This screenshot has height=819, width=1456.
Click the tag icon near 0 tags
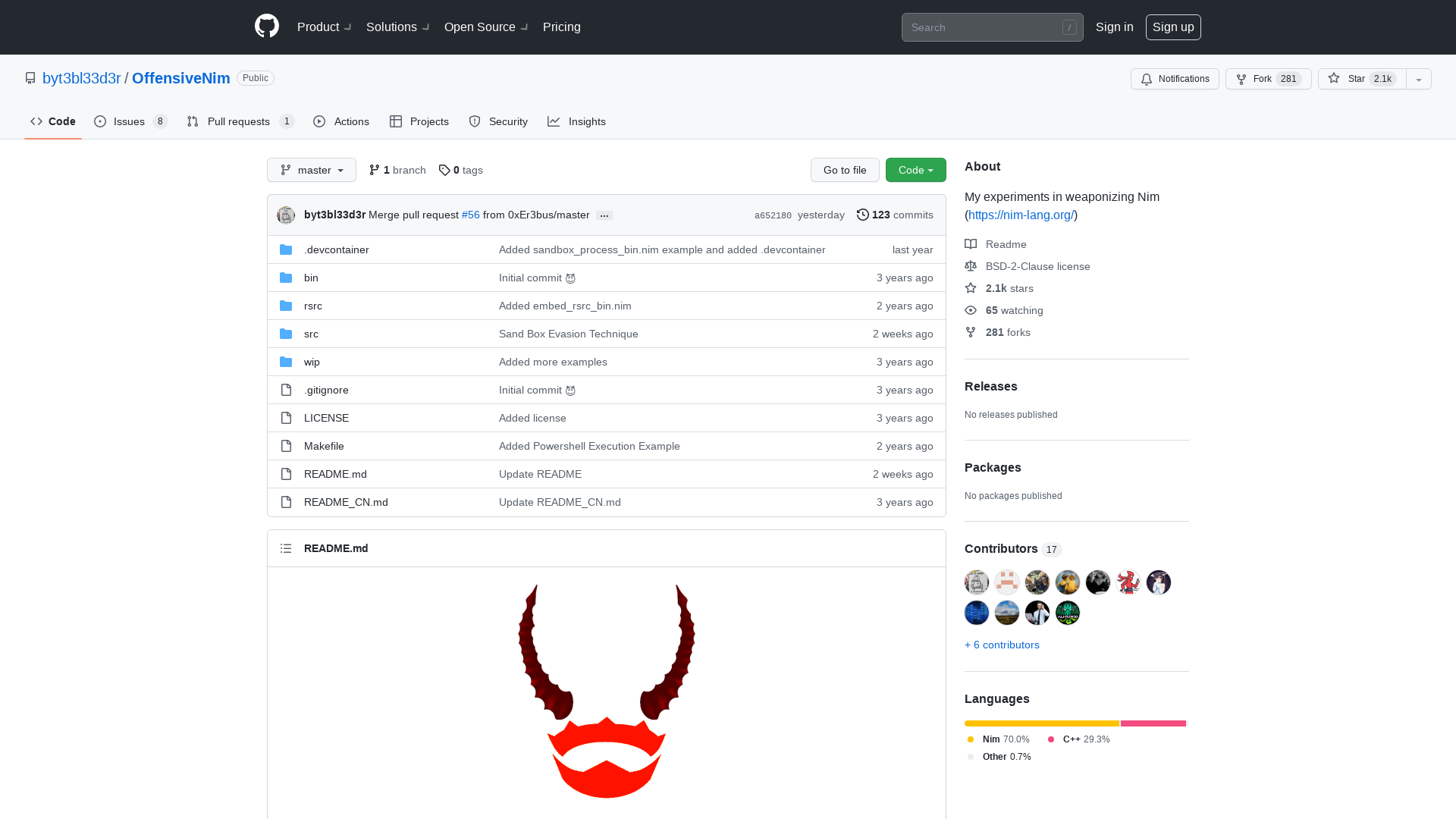(444, 170)
